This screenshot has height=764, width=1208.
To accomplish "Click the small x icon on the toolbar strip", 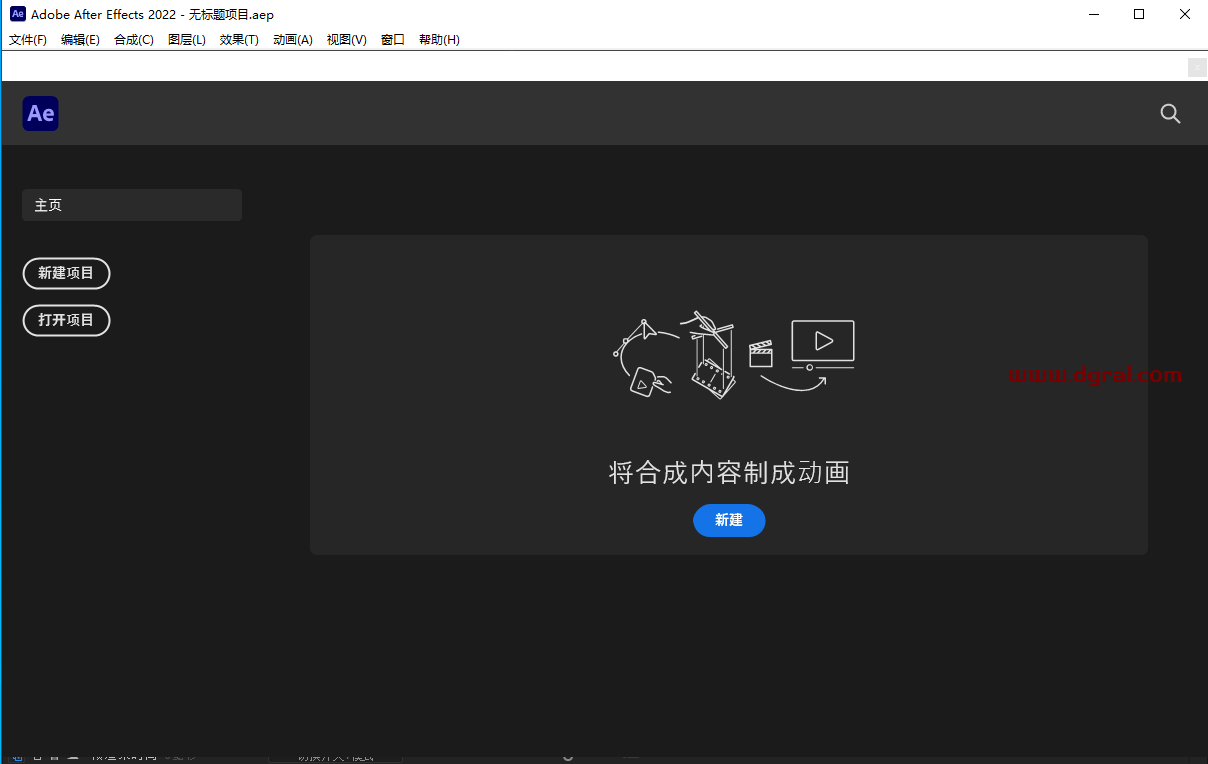I will pyautogui.click(x=1197, y=67).
